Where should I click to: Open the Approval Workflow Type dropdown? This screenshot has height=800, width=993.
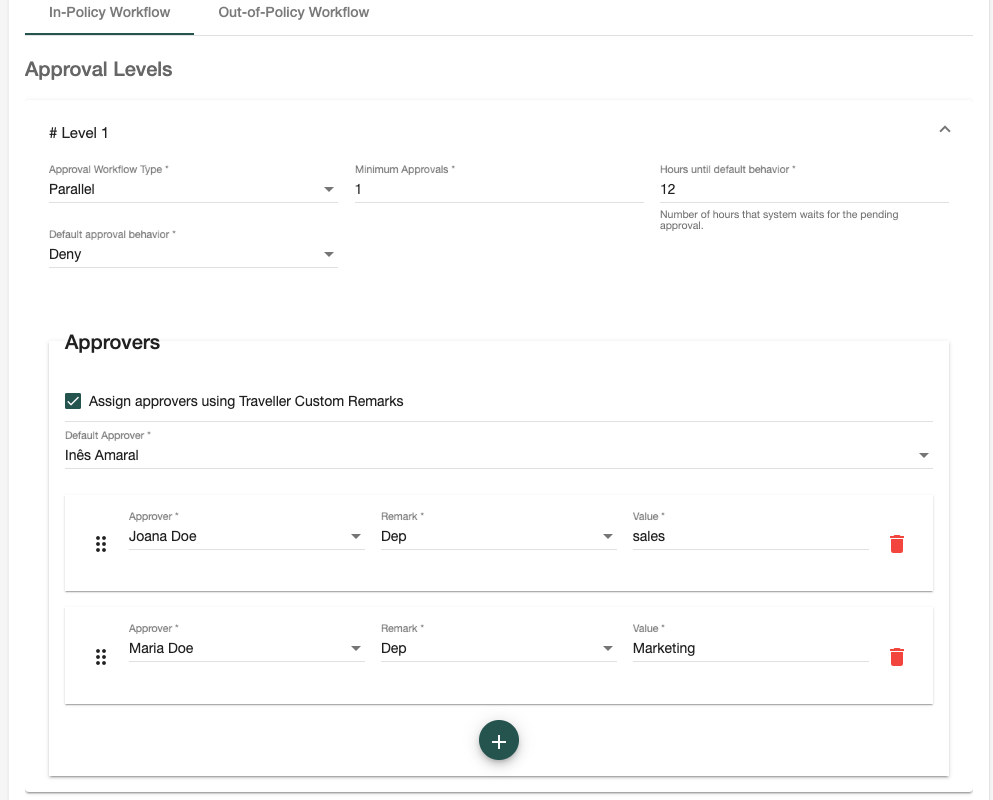[192, 189]
